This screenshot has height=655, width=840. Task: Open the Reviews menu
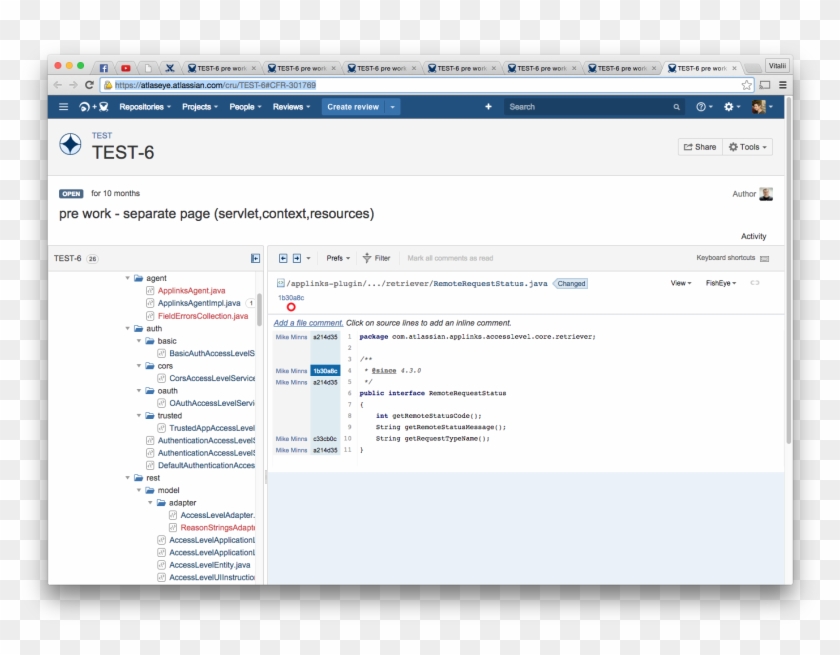[290, 107]
